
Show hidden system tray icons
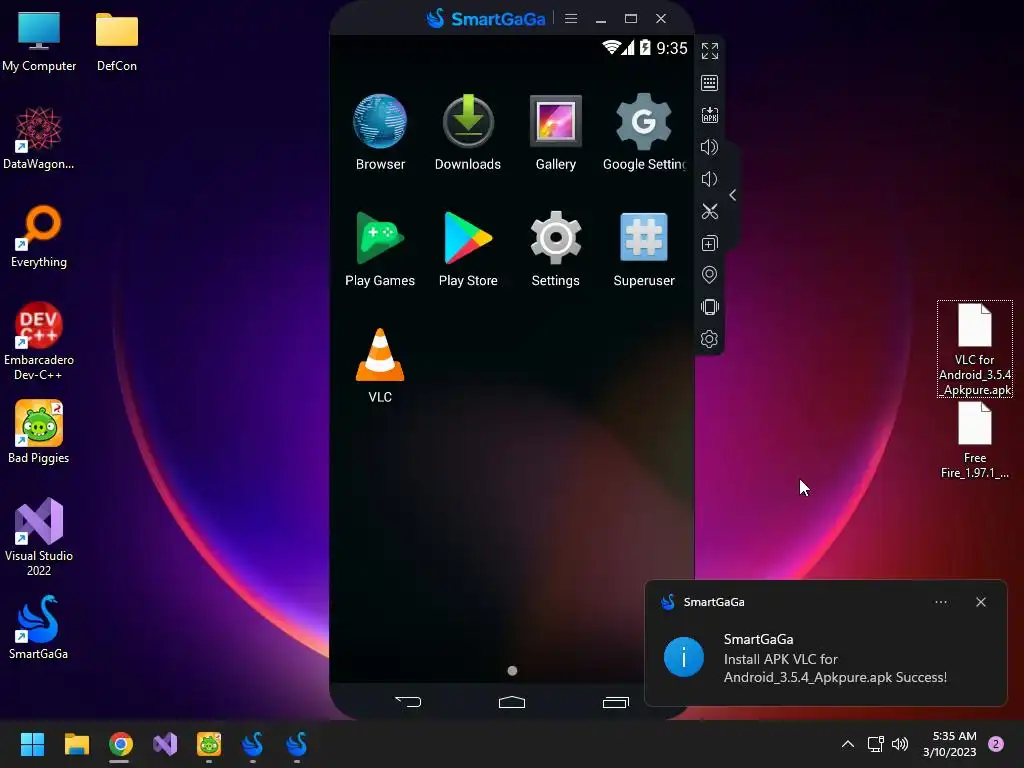[x=848, y=744]
